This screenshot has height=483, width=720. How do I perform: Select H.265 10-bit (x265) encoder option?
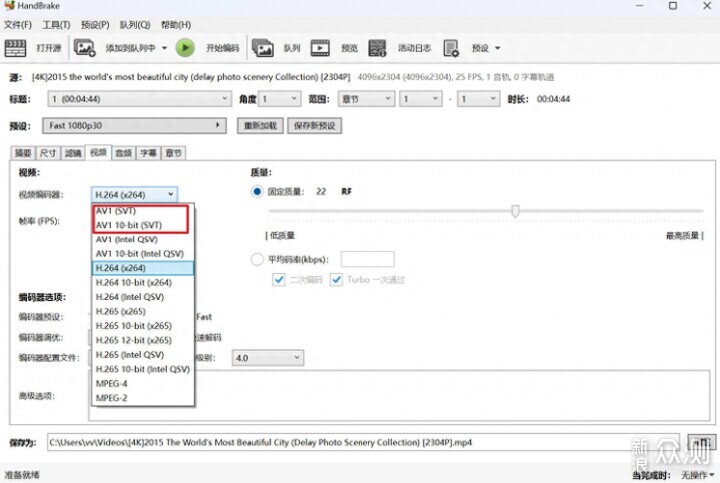143,326
